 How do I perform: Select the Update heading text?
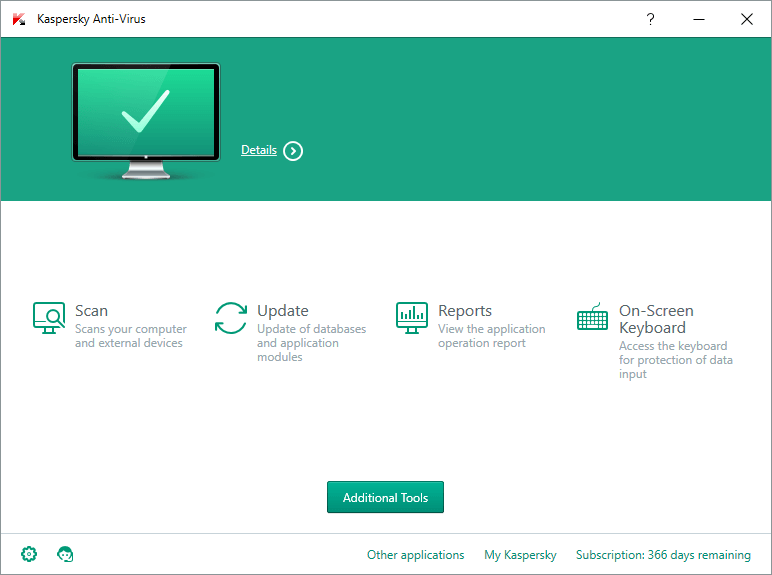(x=282, y=311)
